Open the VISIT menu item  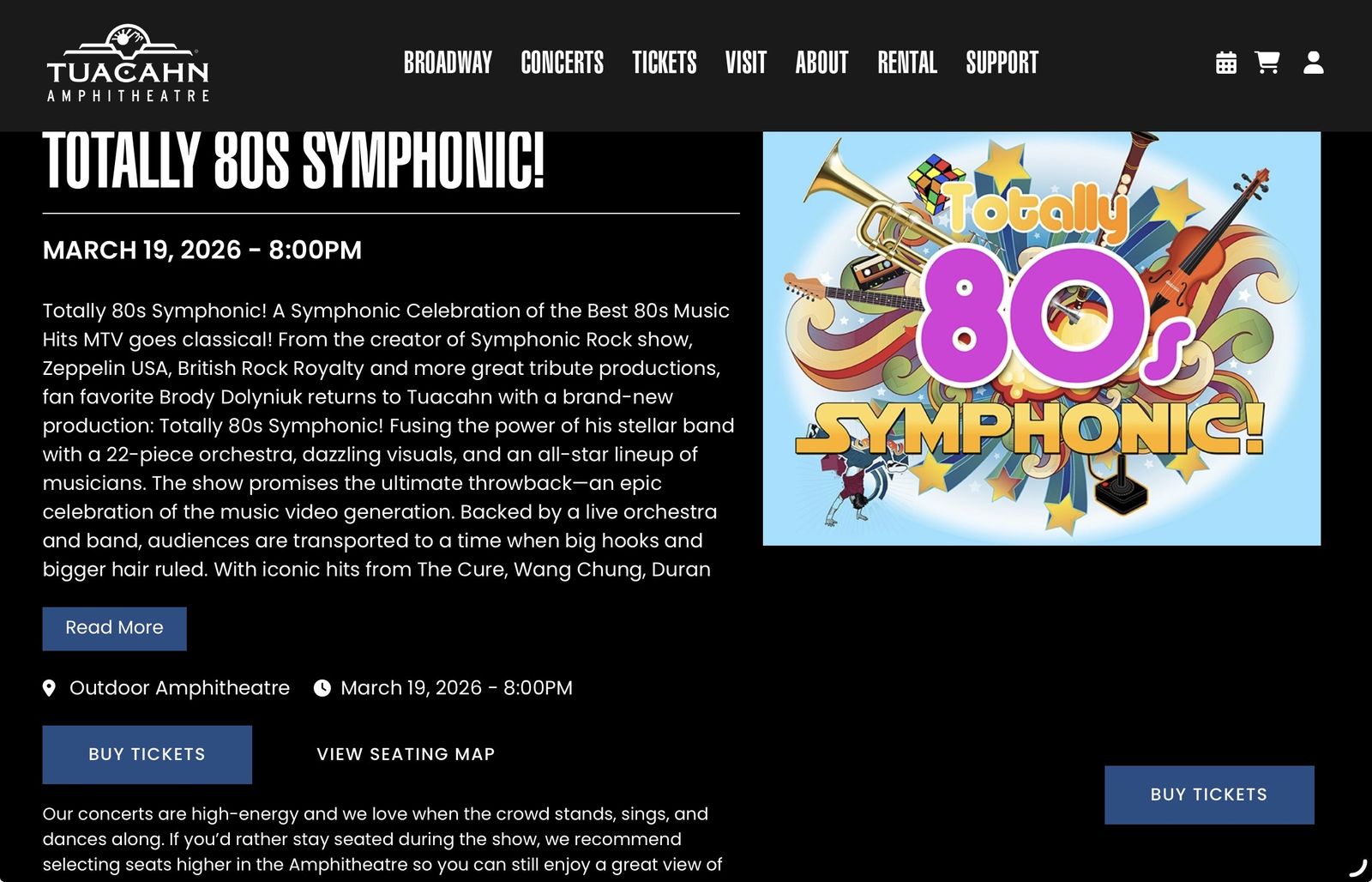(745, 63)
